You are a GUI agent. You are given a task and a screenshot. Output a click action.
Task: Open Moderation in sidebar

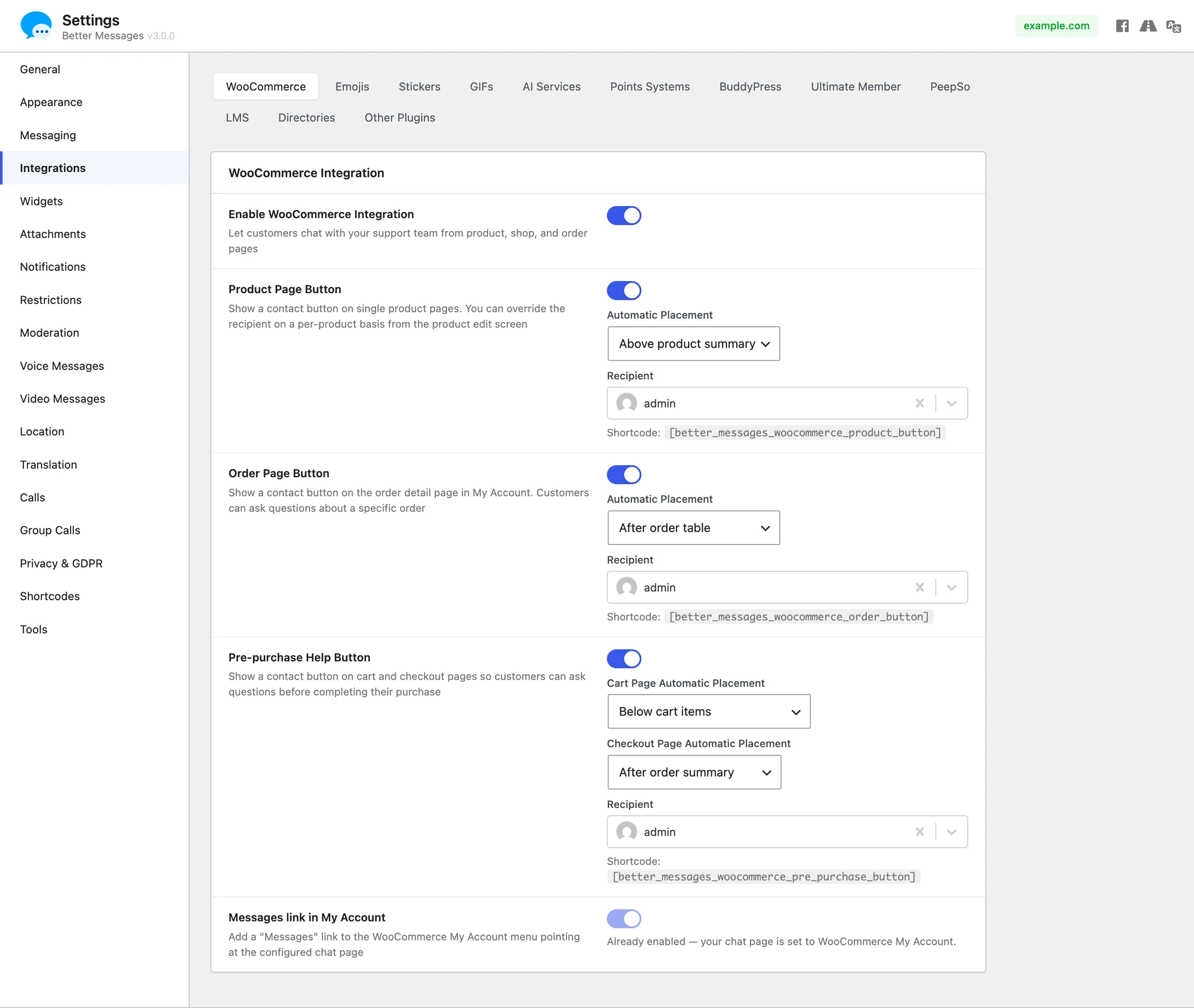tap(94, 333)
